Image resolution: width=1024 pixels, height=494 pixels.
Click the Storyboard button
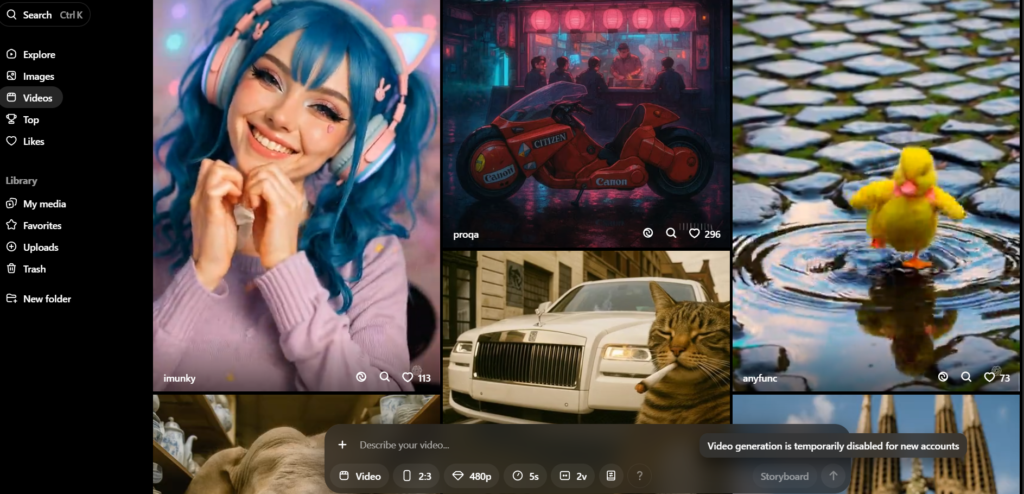pyautogui.click(x=784, y=476)
